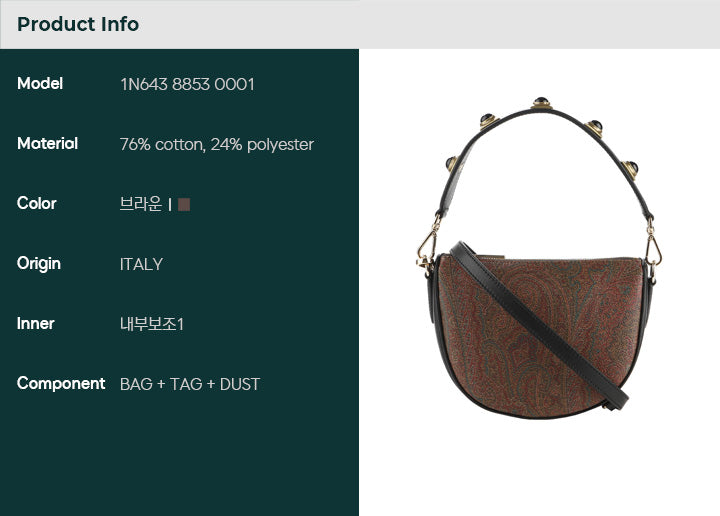Select the ITALY origin value

(x=141, y=264)
